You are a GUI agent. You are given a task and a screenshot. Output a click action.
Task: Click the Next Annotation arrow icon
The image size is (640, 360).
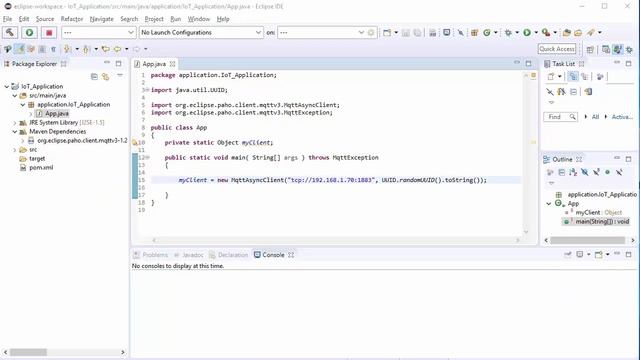pyautogui.click(x=68, y=49)
